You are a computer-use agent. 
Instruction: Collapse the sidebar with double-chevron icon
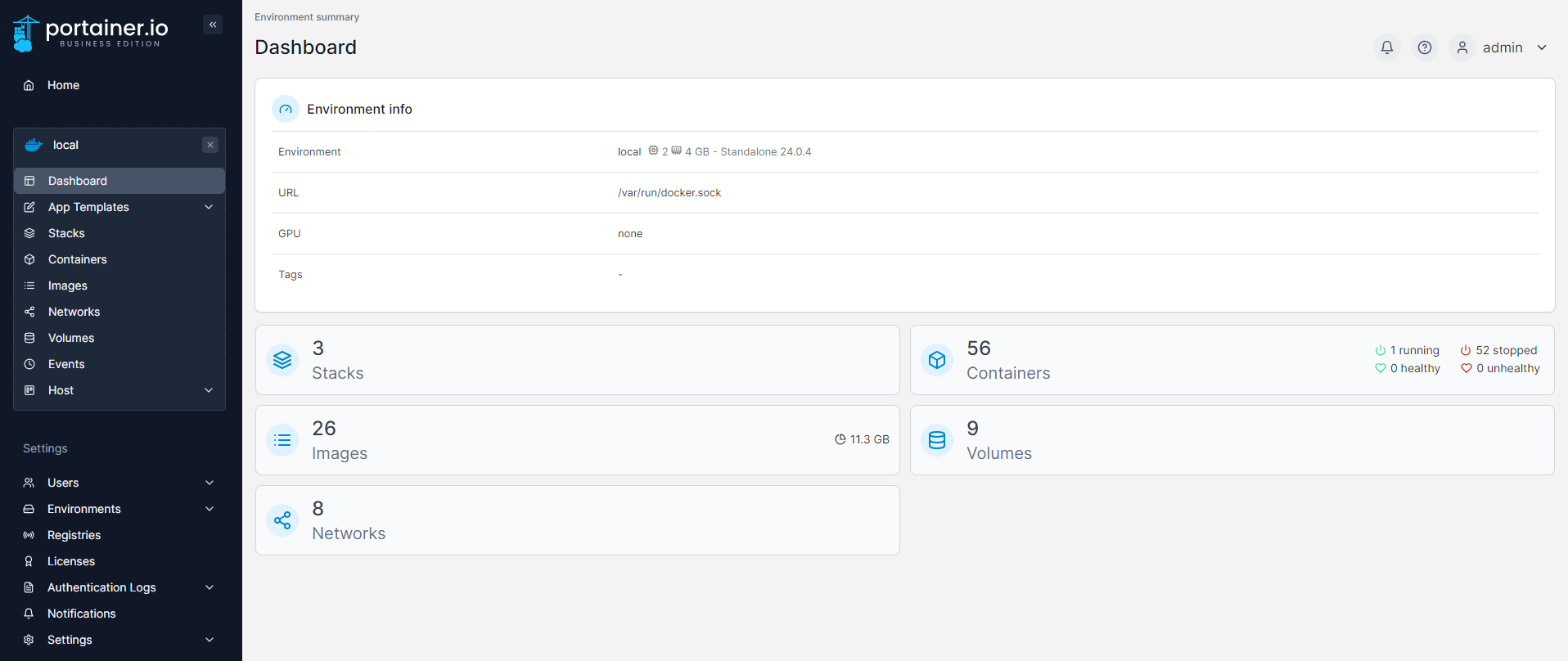pos(213,25)
